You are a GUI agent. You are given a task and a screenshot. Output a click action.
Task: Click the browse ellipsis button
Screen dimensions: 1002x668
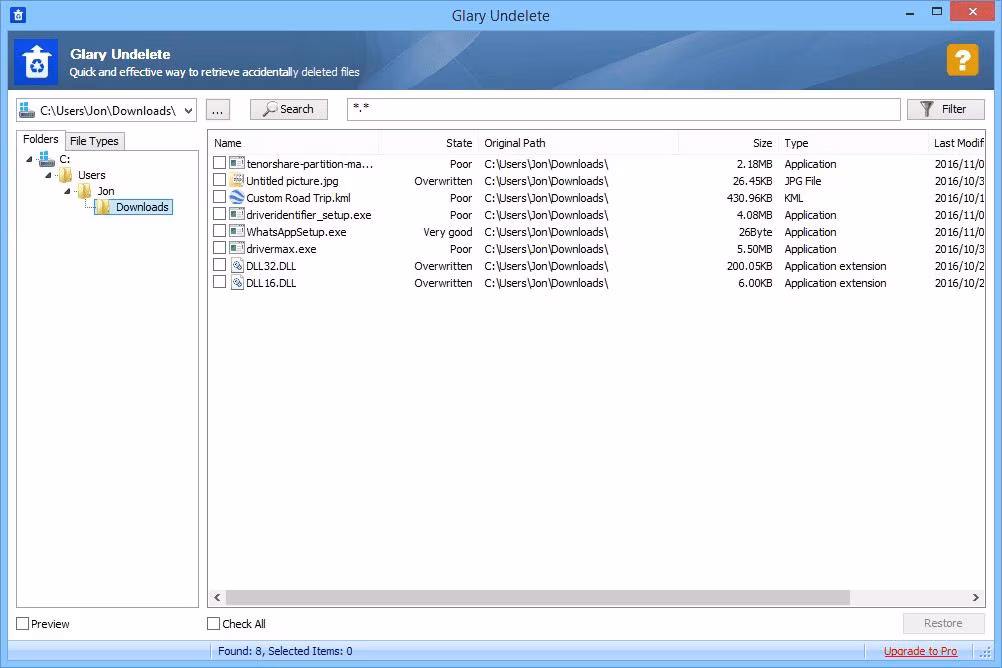(x=217, y=110)
